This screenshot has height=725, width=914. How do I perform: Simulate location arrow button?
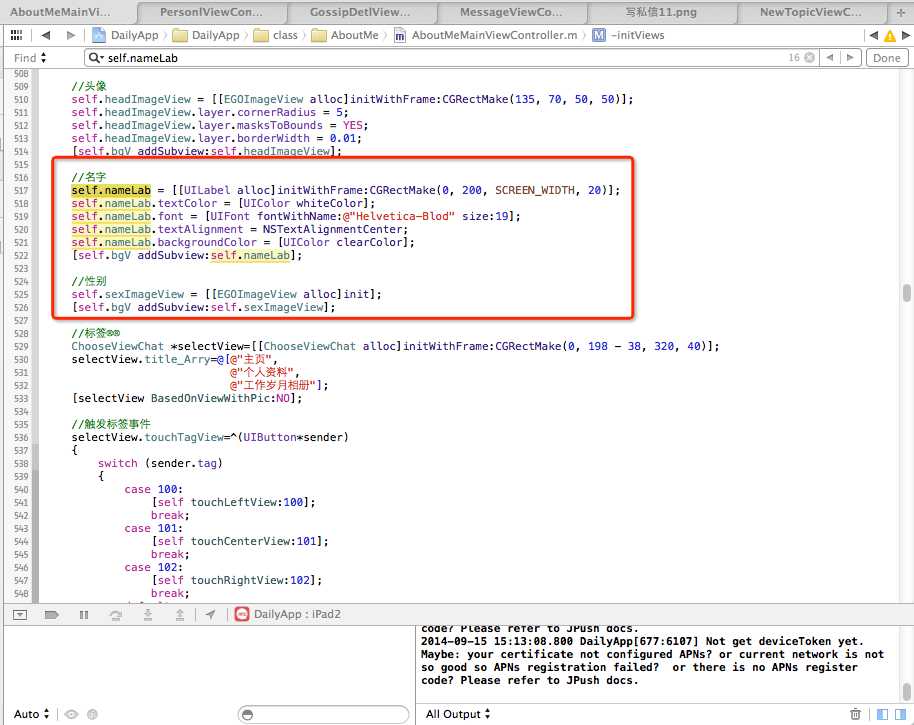(x=210, y=614)
